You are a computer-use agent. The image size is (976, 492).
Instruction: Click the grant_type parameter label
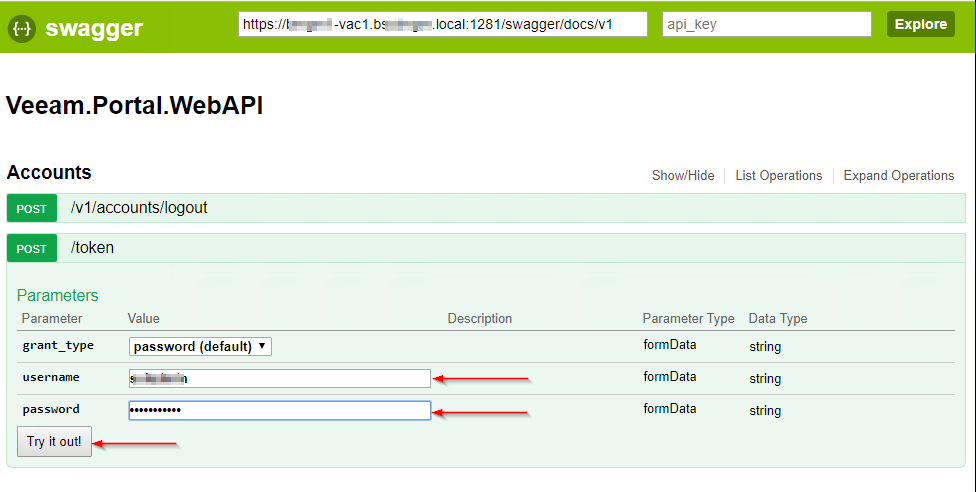tap(58, 346)
